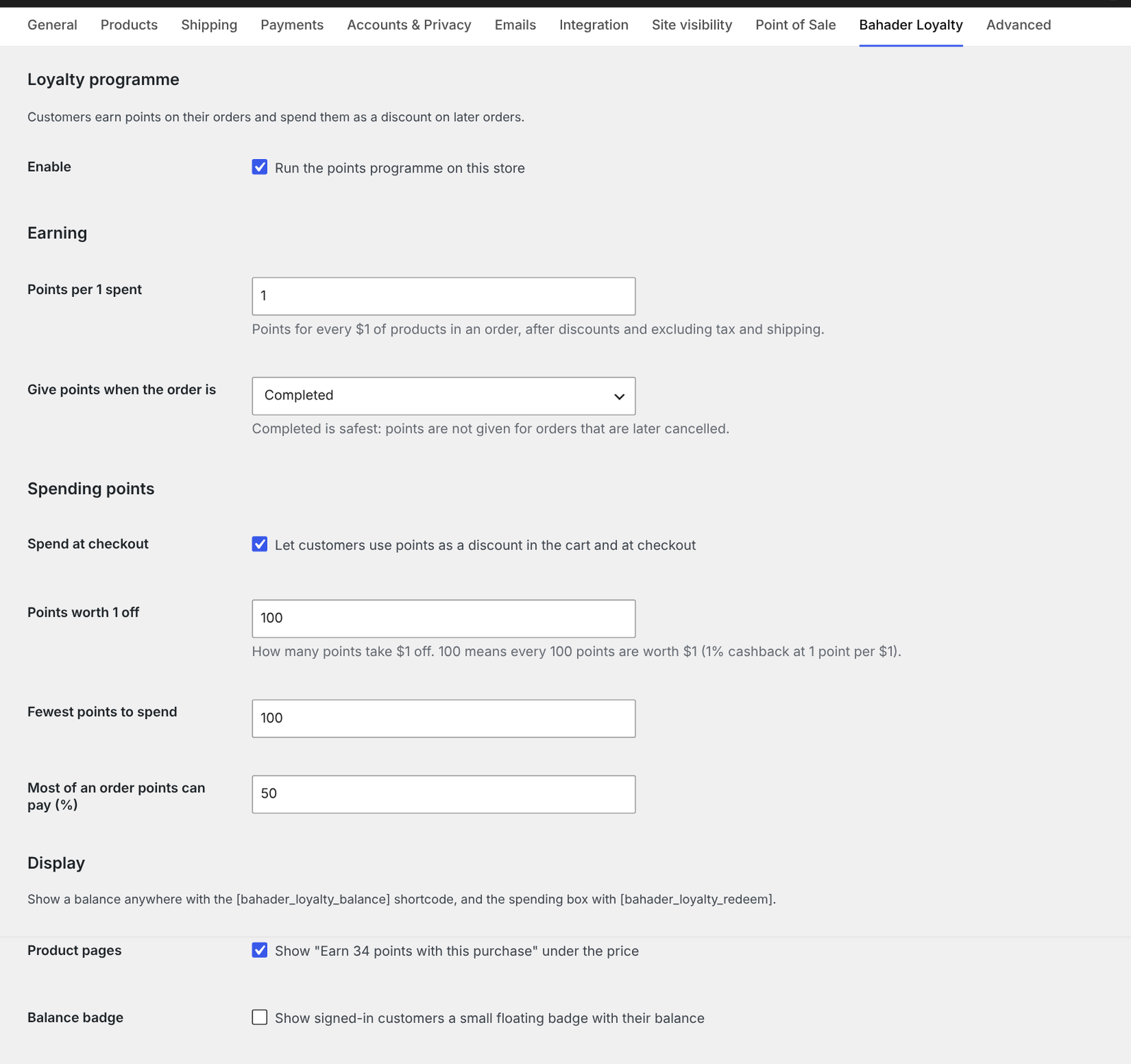Viewport: 1131px width, 1064px height.
Task: Click label "Show signed-in customers a small floating badge"
Action: (x=489, y=1018)
